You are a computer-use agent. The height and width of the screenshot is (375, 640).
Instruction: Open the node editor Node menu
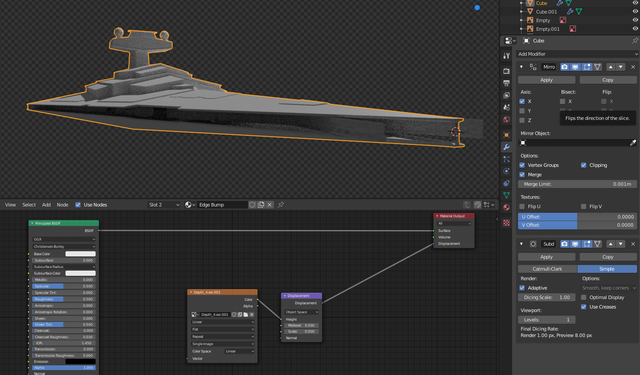[62, 205]
